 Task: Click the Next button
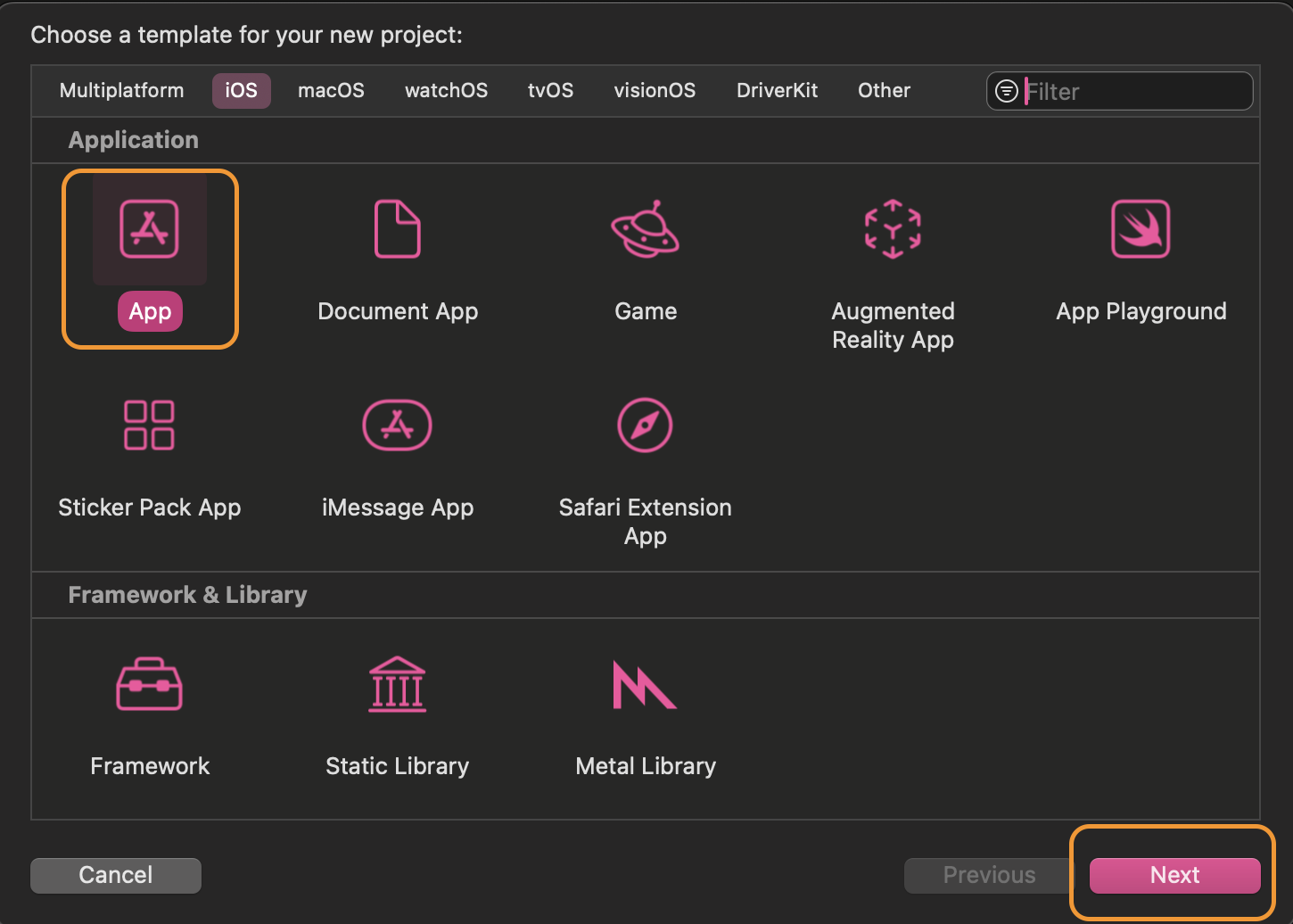click(x=1175, y=875)
